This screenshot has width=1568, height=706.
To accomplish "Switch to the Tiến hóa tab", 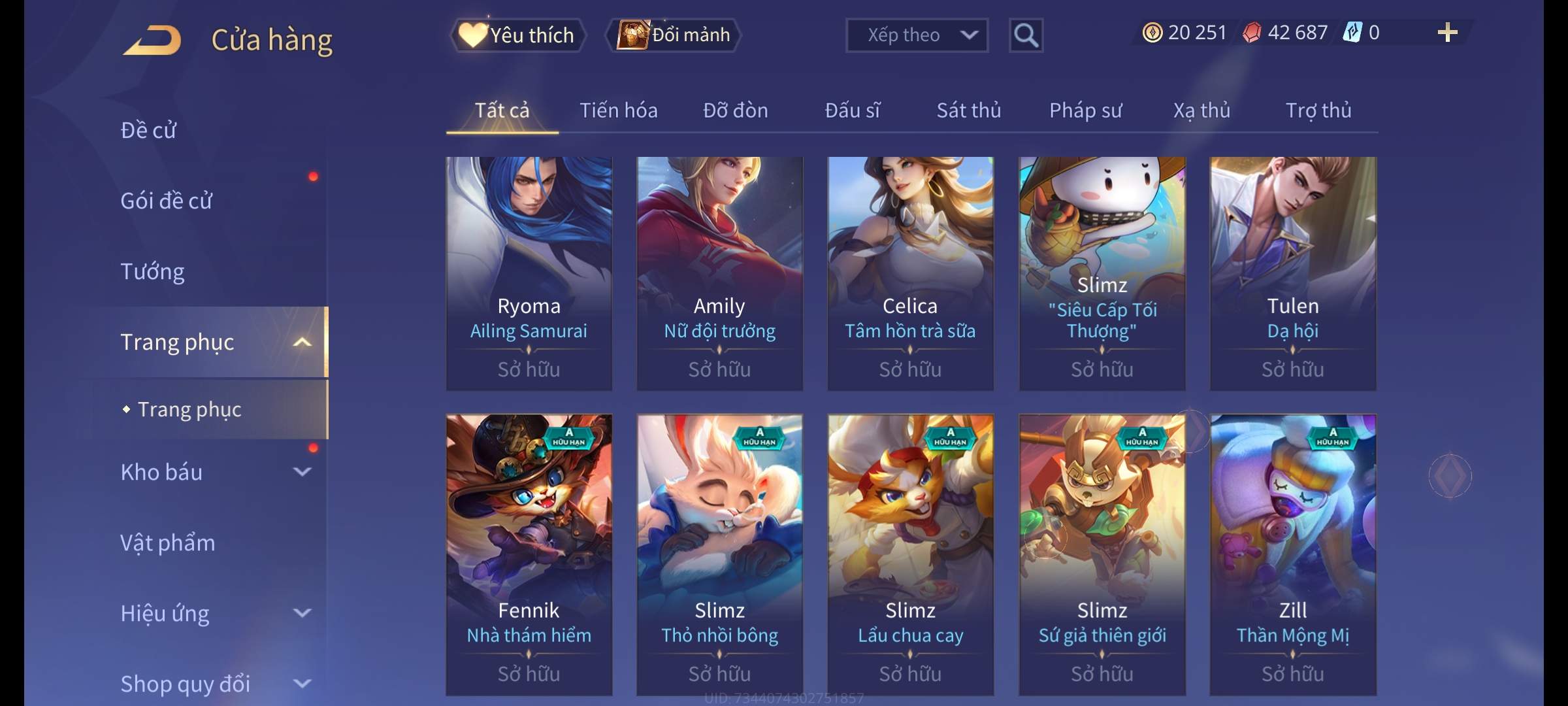I will click(x=618, y=110).
